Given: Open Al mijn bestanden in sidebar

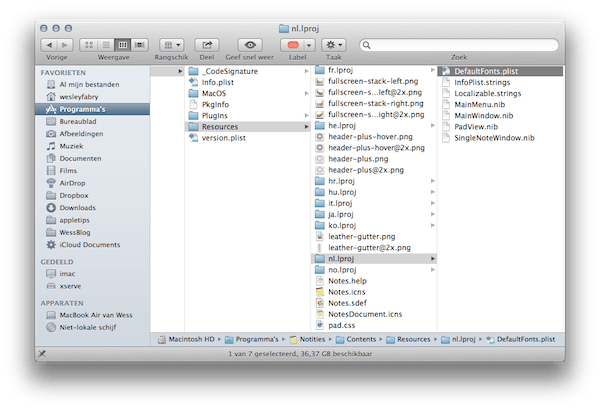Looking at the screenshot, I should point(92,84).
